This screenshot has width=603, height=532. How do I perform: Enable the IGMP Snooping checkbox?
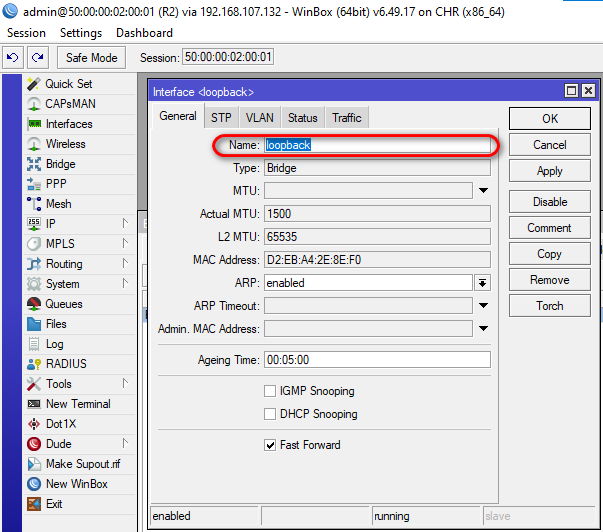[270, 391]
